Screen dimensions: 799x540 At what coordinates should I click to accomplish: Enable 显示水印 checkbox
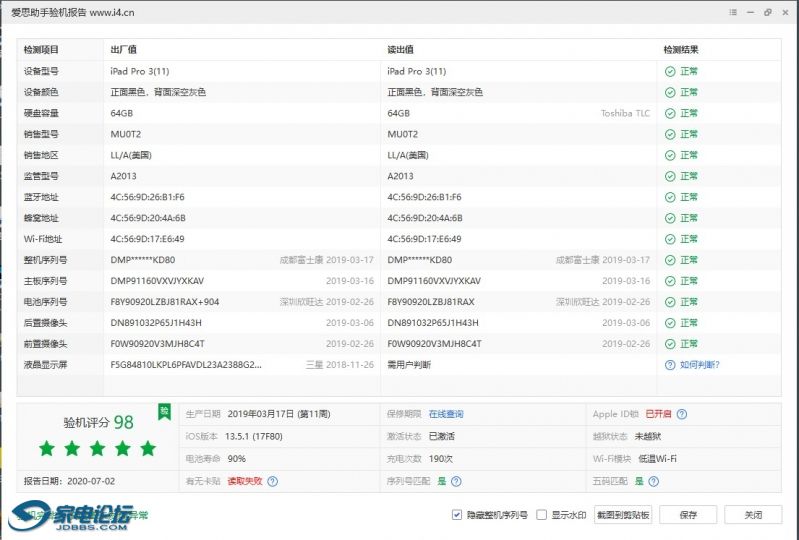542,515
